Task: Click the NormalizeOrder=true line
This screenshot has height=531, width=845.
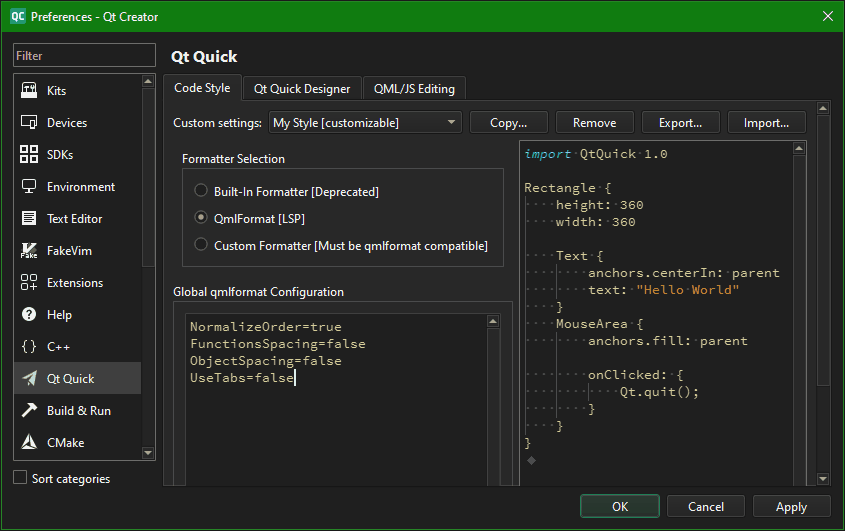Action: coord(266,327)
